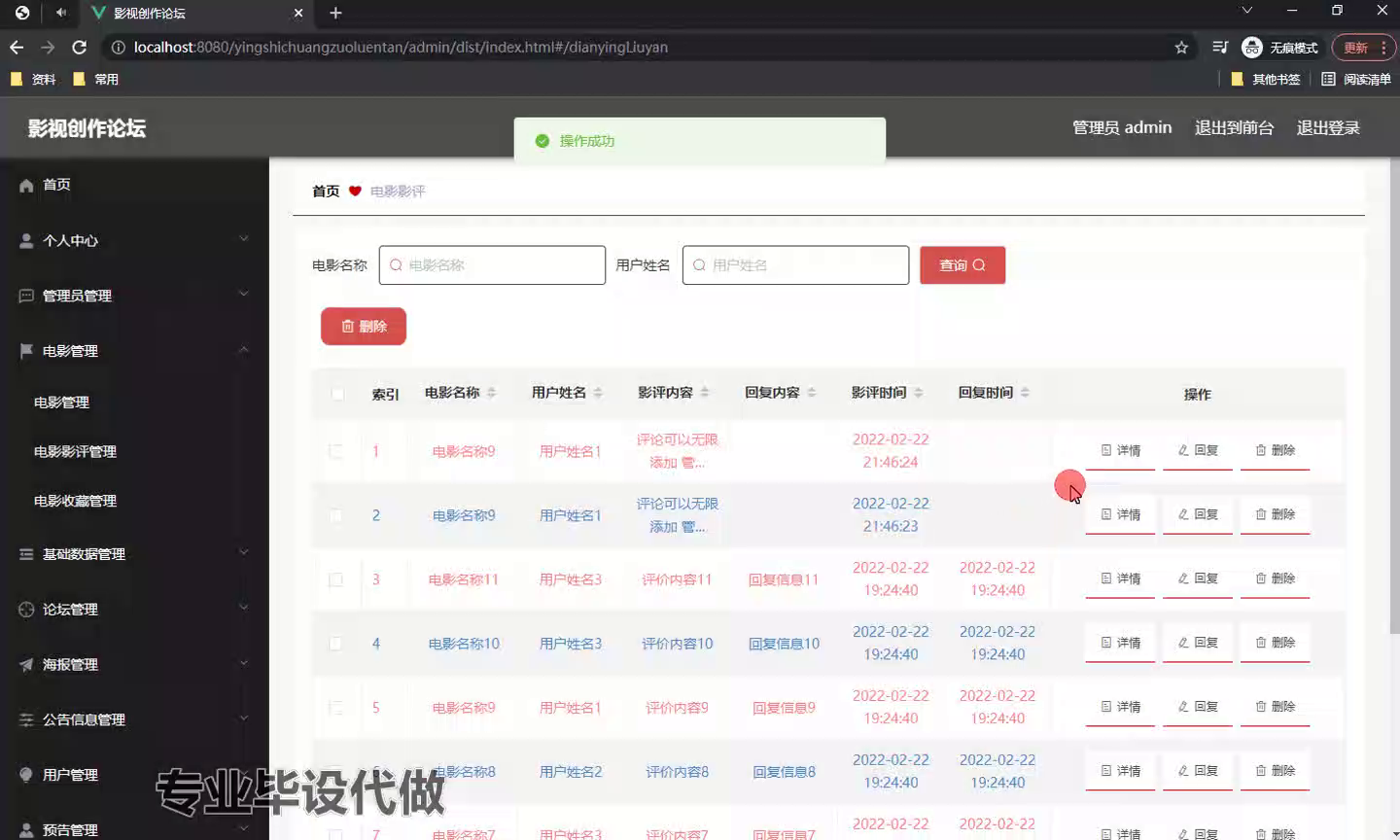Expand the 基础数据管理 menu chevron
The width and height of the screenshot is (1400, 840).
(x=244, y=552)
